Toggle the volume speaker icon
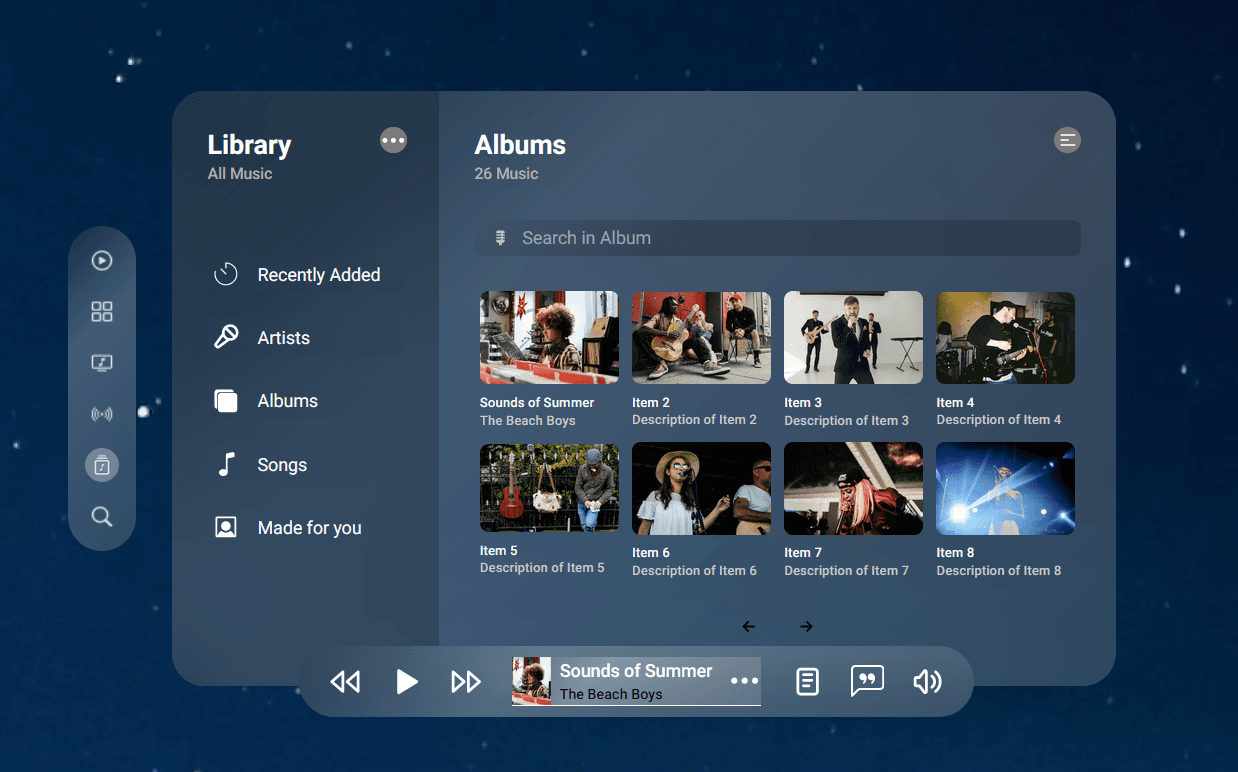This screenshot has height=772, width=1238. pos(927,681)
